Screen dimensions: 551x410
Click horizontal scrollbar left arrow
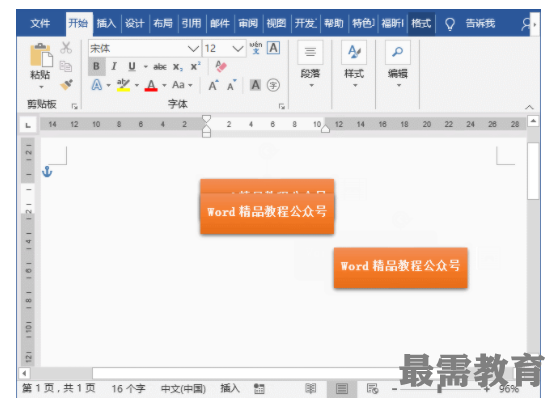24,373
